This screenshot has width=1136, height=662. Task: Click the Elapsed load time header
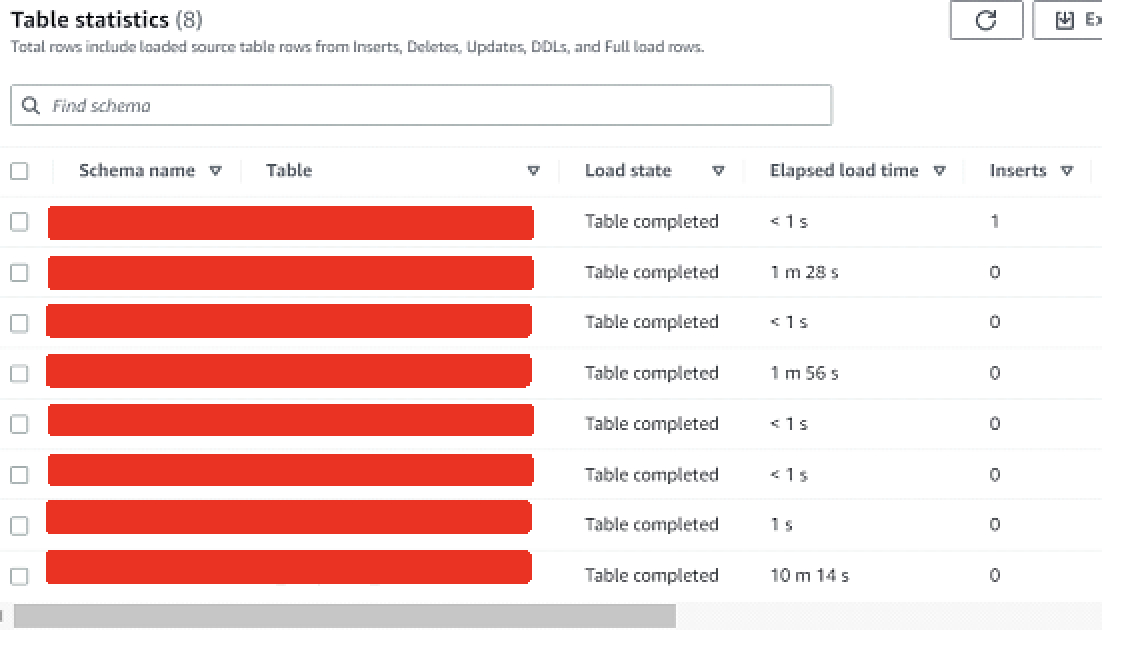pyautogui.click(x=844, y=171)
